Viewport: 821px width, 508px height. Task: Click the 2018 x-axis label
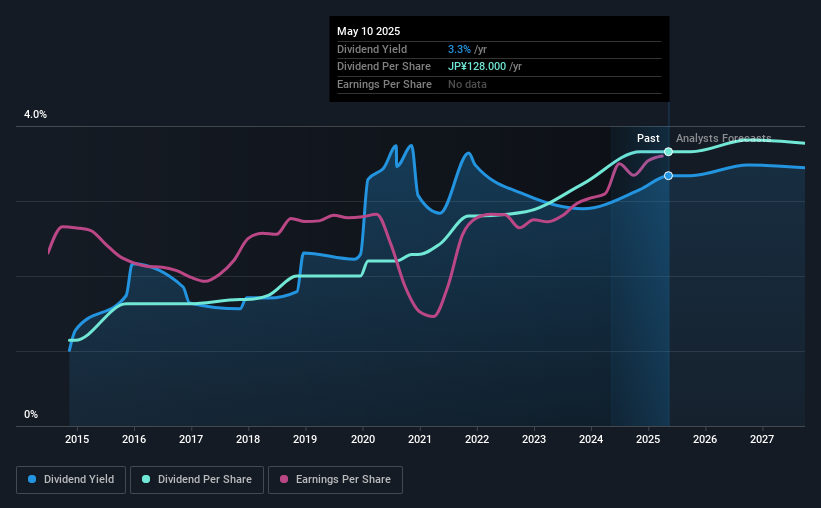[248, 439]
